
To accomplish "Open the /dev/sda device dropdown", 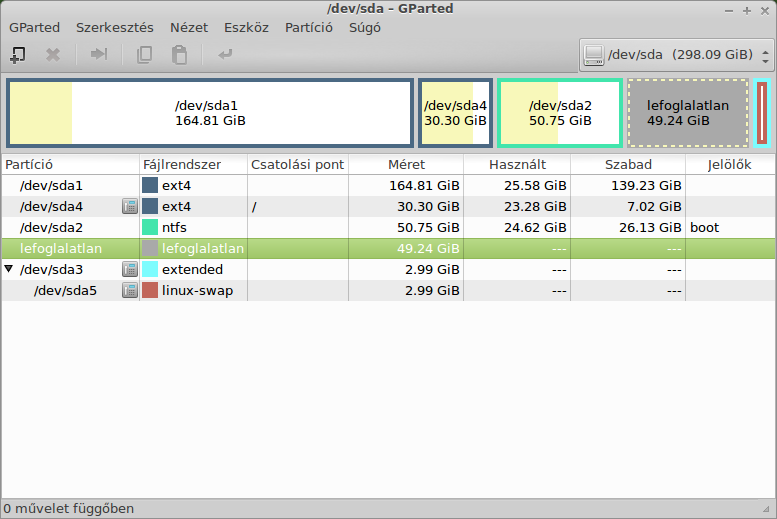I will tap(676, 55).
